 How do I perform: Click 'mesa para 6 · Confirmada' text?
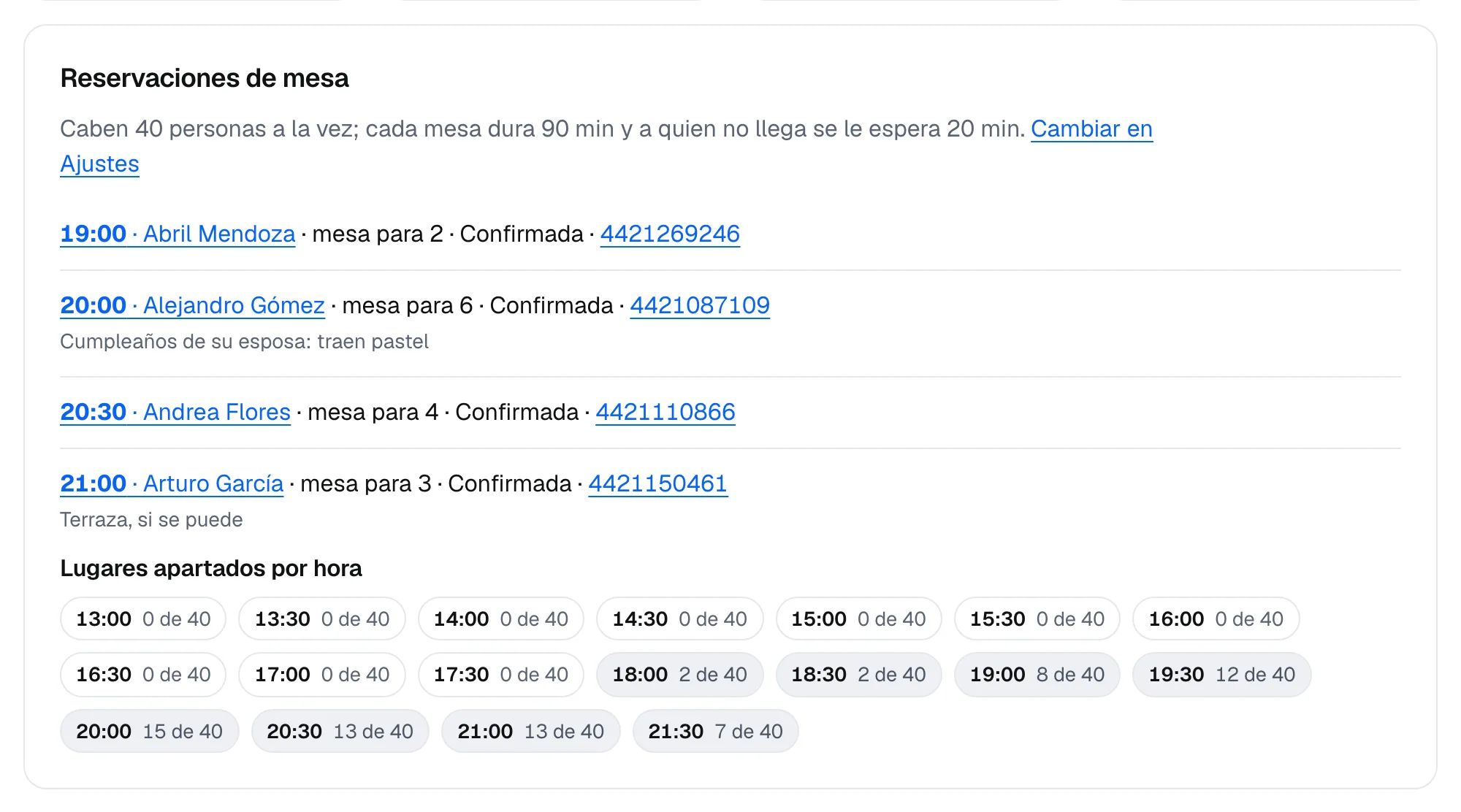click(478, 305)
